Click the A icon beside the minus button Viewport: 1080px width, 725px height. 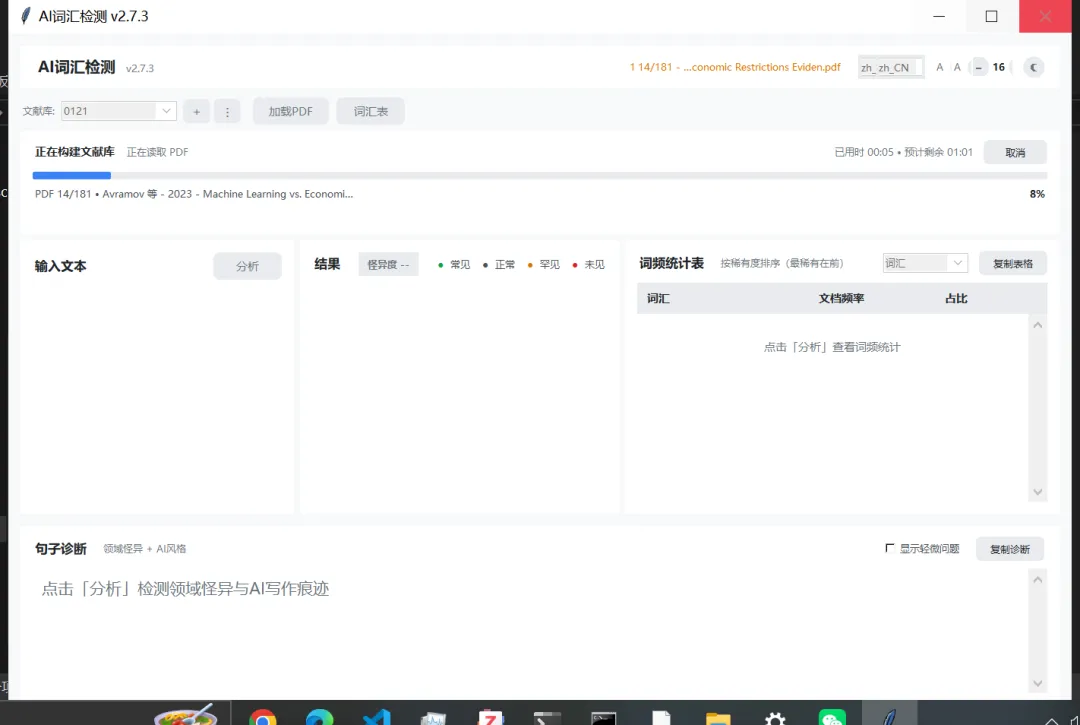tap(957, 67)
